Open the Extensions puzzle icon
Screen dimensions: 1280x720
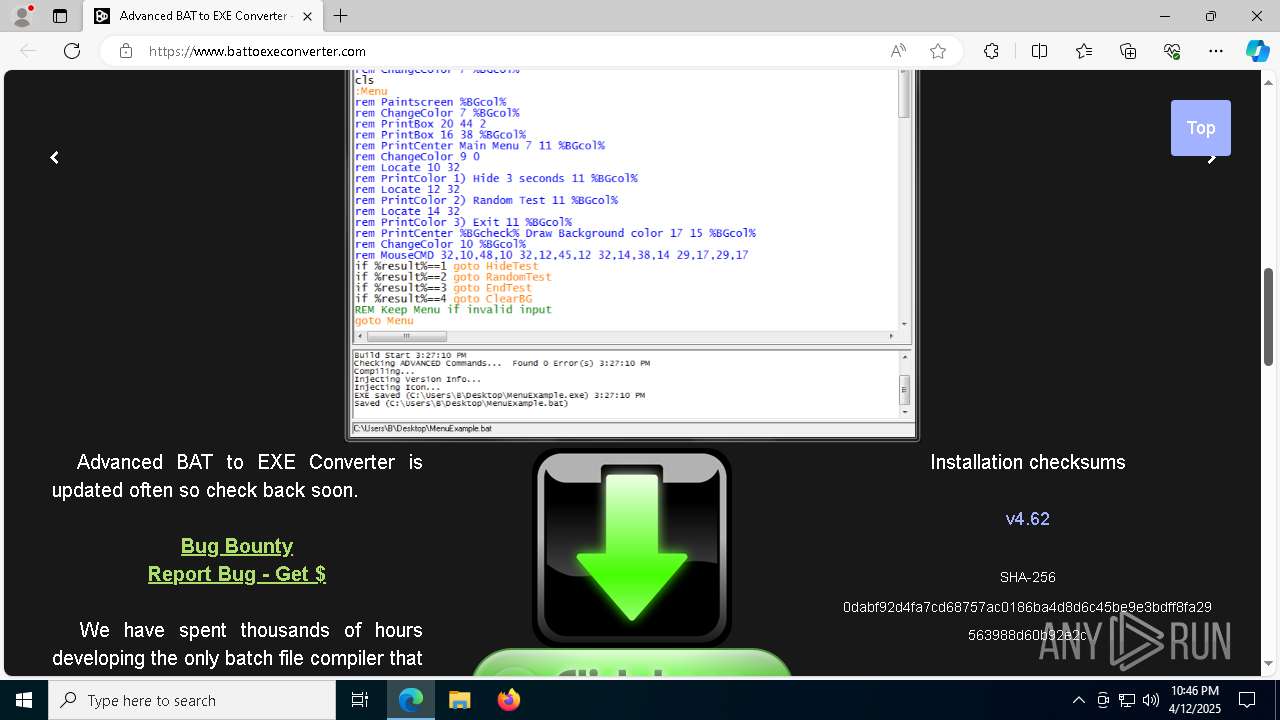991,51
